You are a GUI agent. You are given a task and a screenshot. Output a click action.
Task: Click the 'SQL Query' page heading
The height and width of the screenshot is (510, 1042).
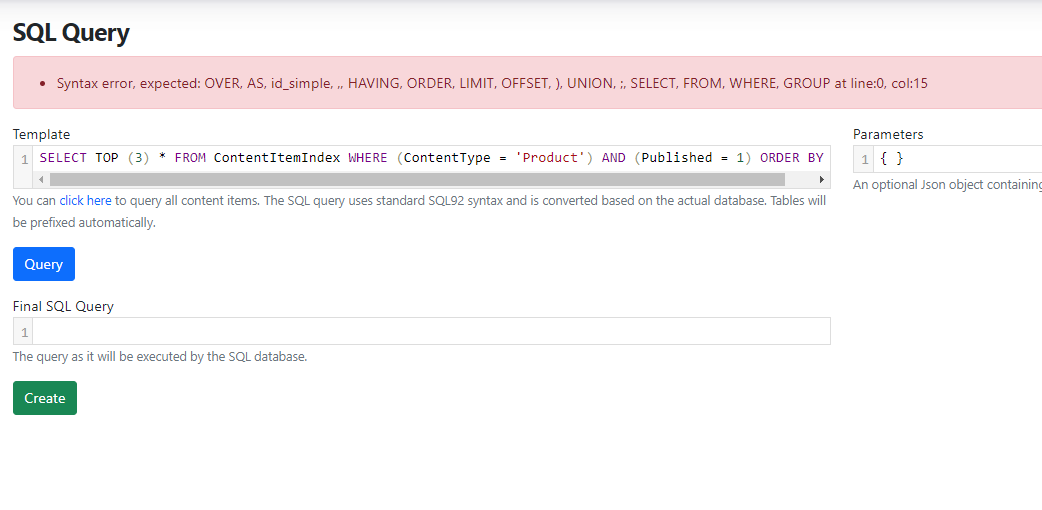(x=71, y=33)
